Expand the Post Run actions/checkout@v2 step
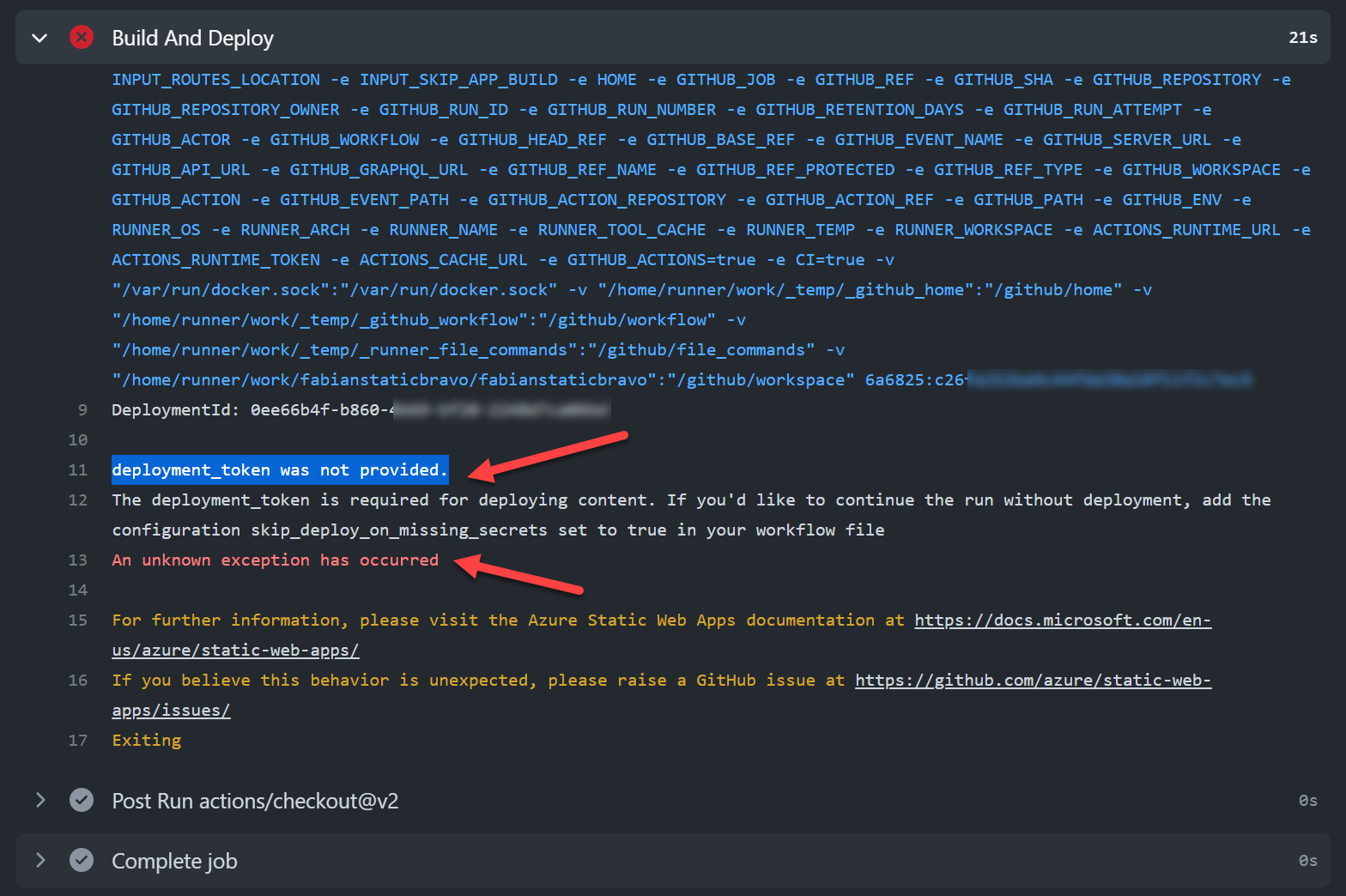 (x=39, y=801)
